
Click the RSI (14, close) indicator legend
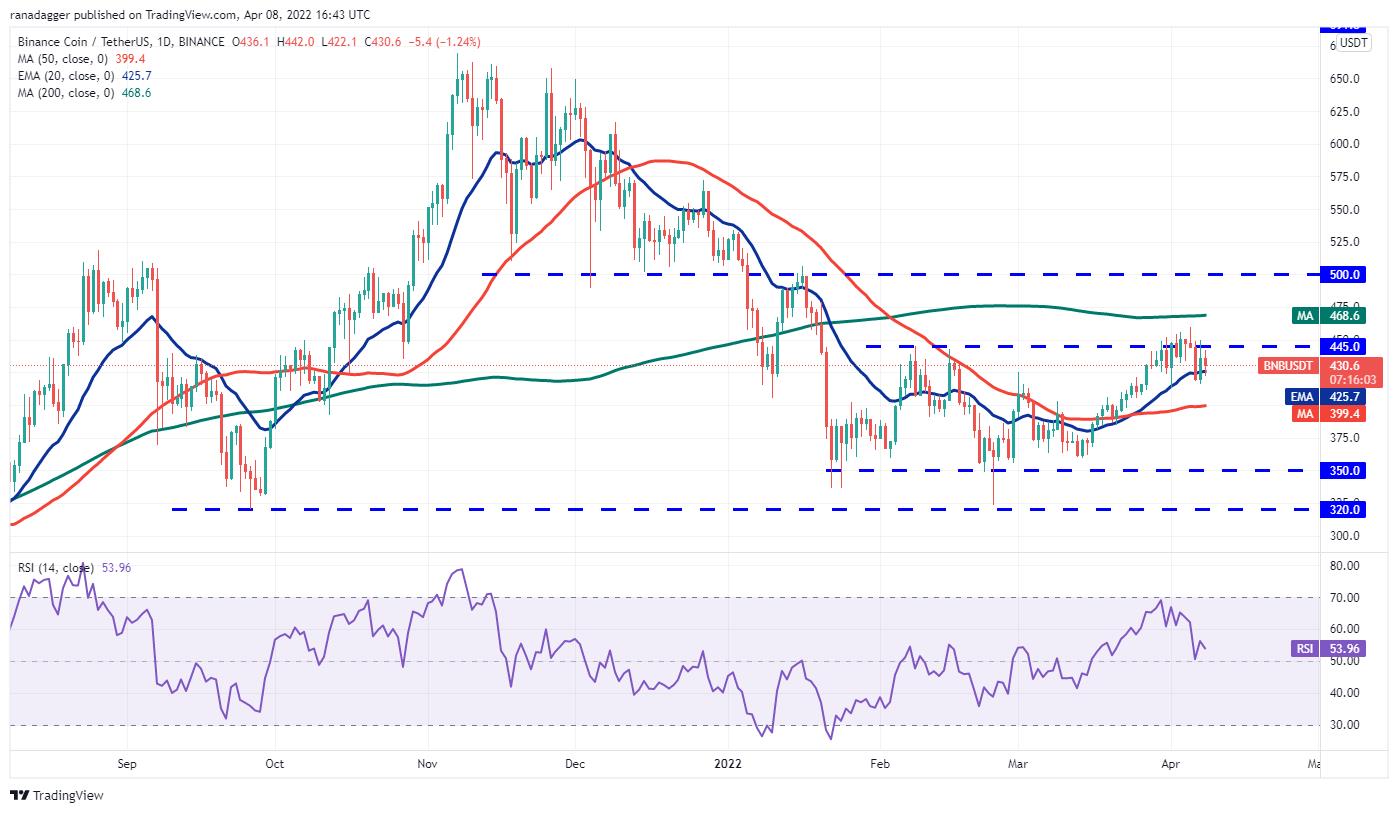tap(56, 568)
